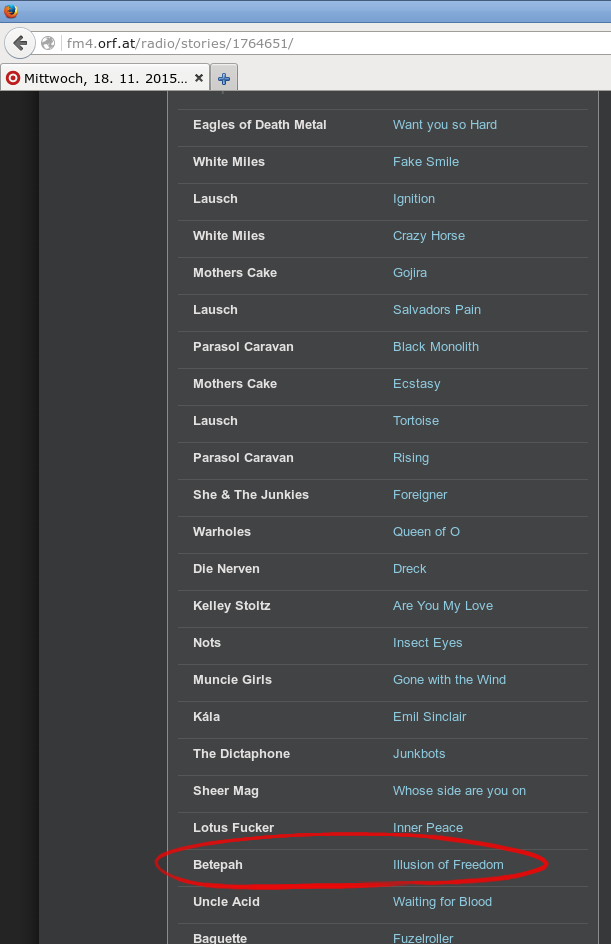Open the Waiting for Blood link
611x944 pixels.
(442, 902)
